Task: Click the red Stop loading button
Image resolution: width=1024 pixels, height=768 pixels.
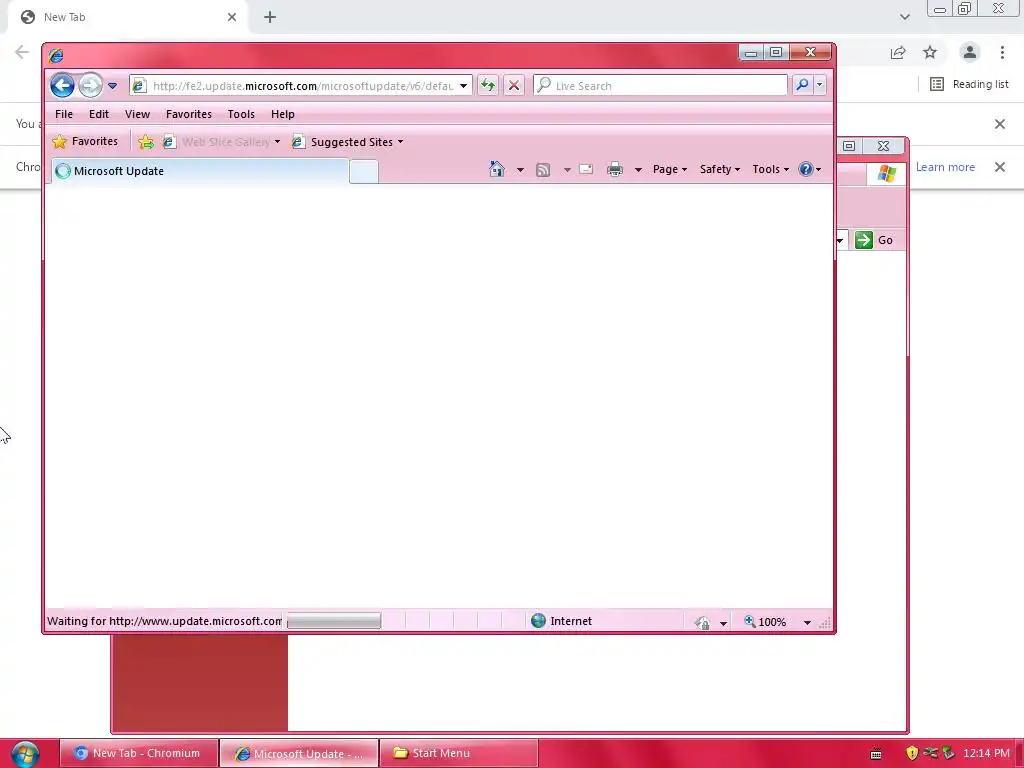Action: [x=514, y=86]
